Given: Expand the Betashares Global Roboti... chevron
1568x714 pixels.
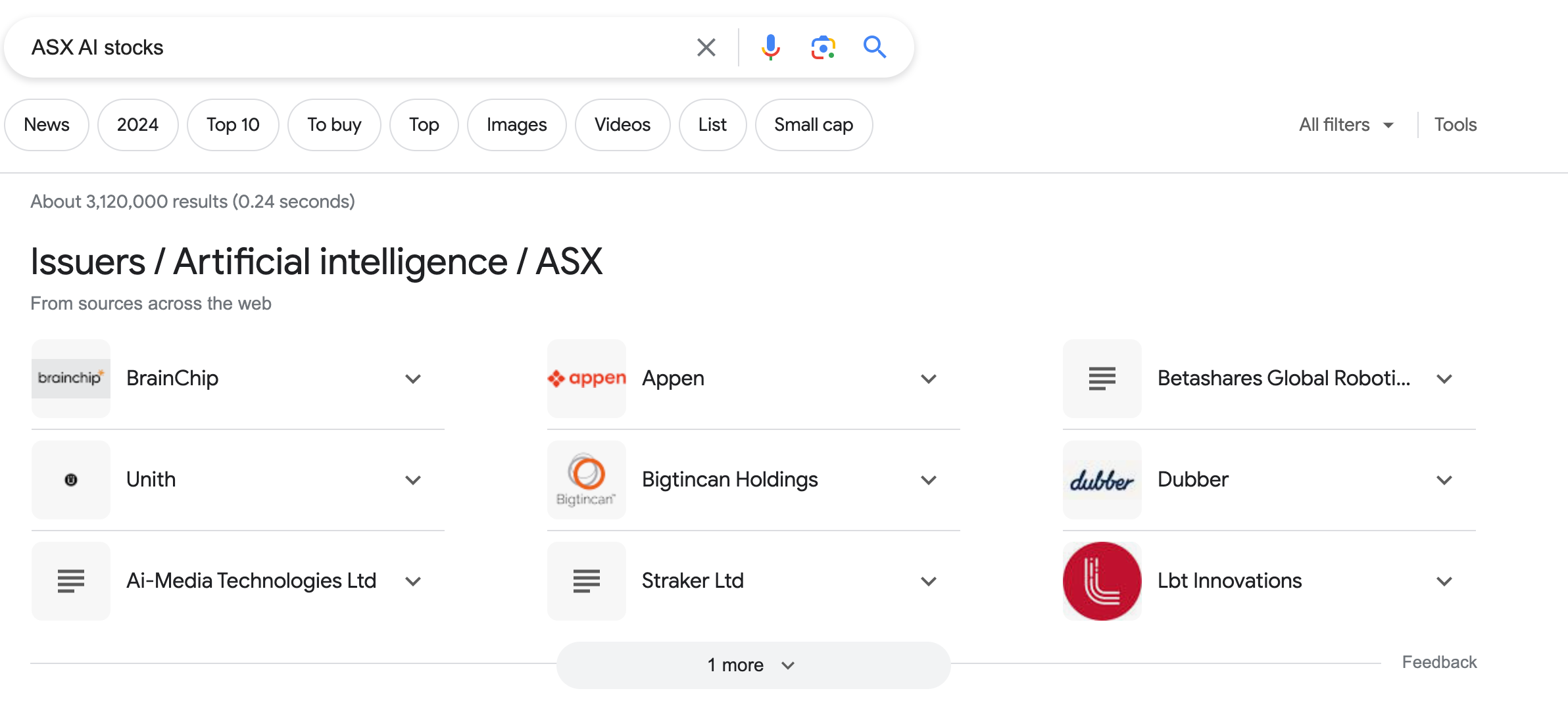Looking at the screenshot, I should [1444, 379].
